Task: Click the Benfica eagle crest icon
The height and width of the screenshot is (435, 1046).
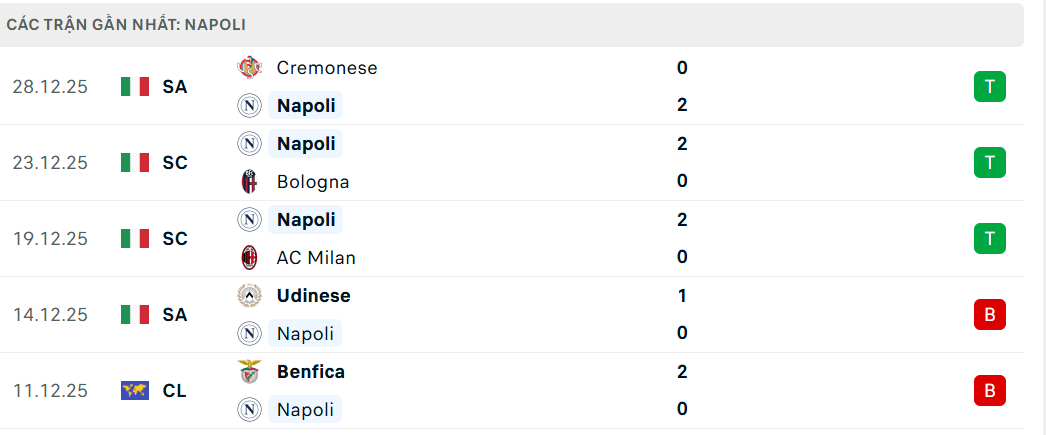Action: click(249, 371)
